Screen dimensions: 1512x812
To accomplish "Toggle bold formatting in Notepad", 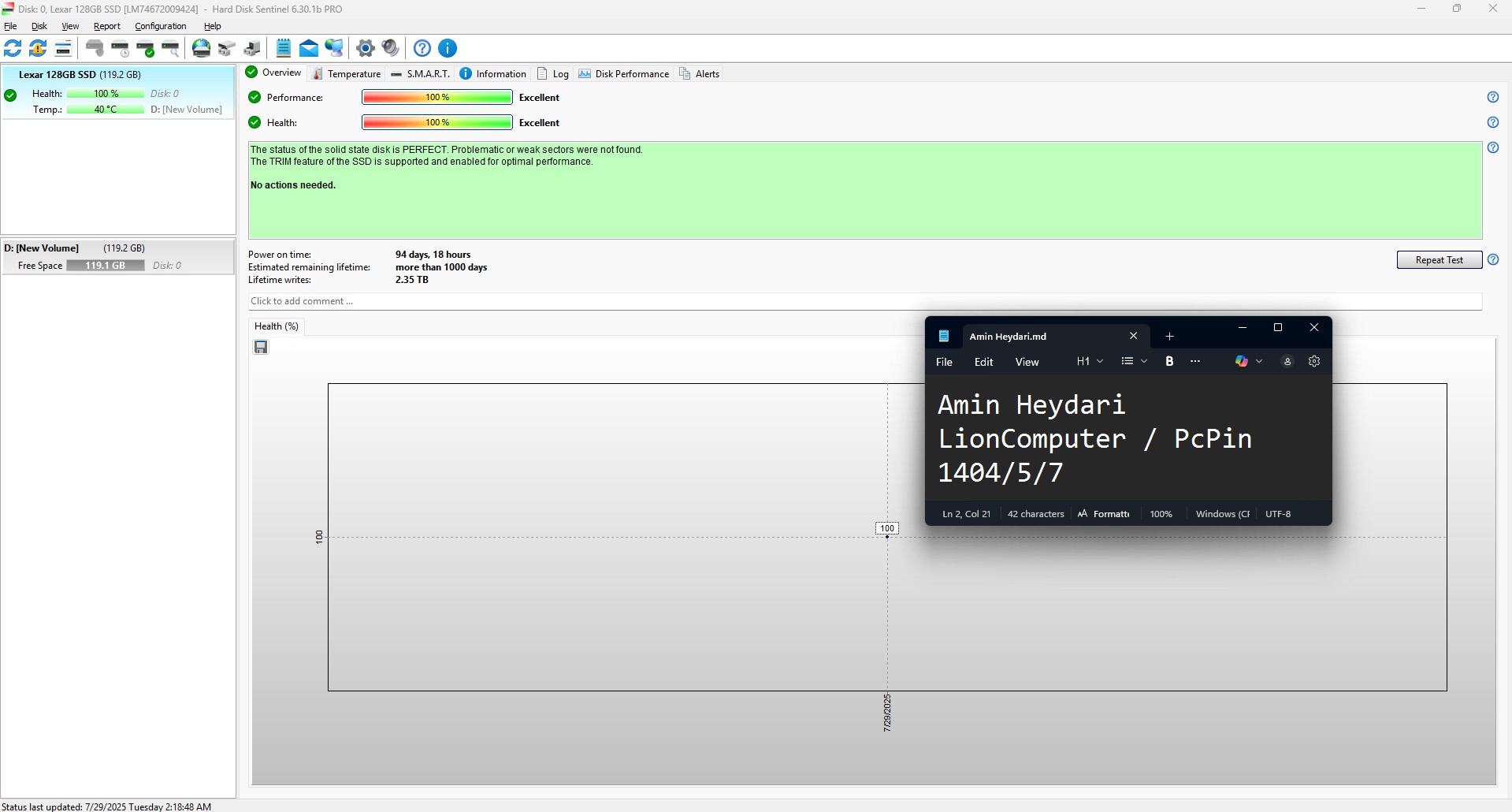I will click(1169, 361).
